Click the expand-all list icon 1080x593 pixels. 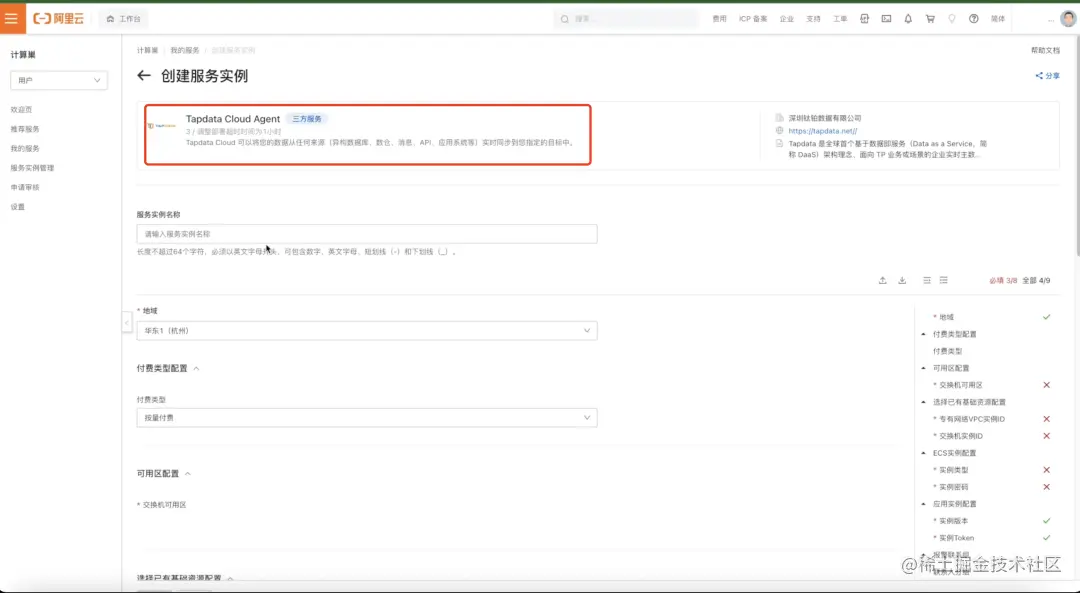944,280
